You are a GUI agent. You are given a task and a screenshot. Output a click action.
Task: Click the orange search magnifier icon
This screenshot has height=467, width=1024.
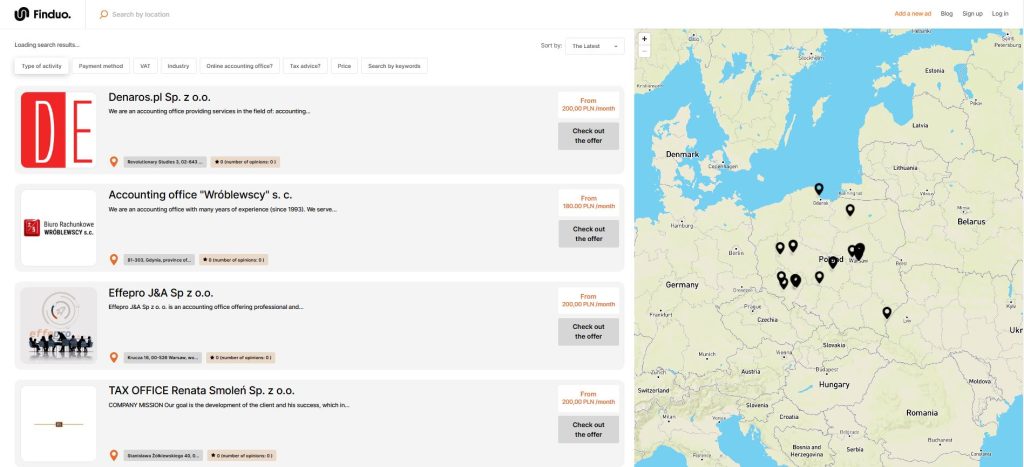coord(103,14)
